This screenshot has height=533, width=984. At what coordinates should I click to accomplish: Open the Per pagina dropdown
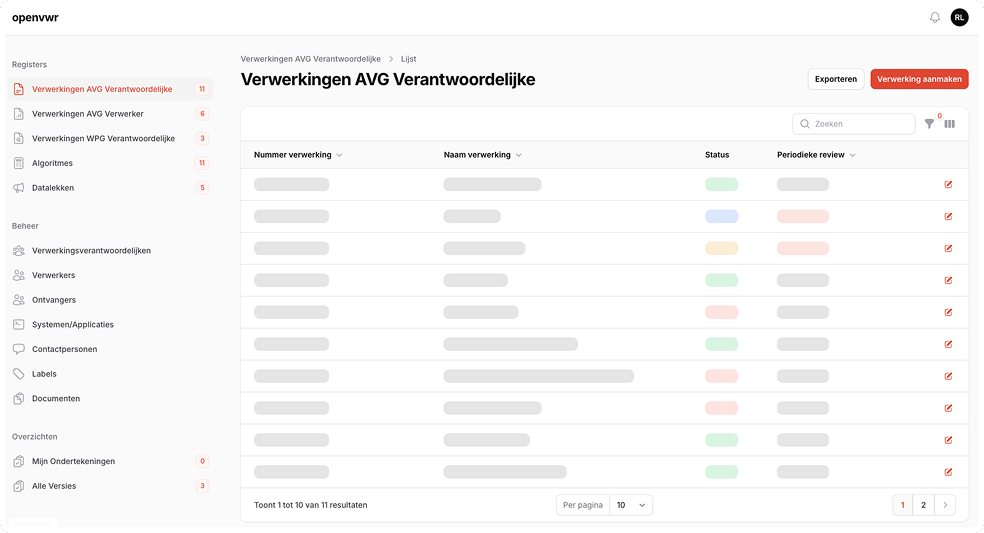(x=630, y=505)
